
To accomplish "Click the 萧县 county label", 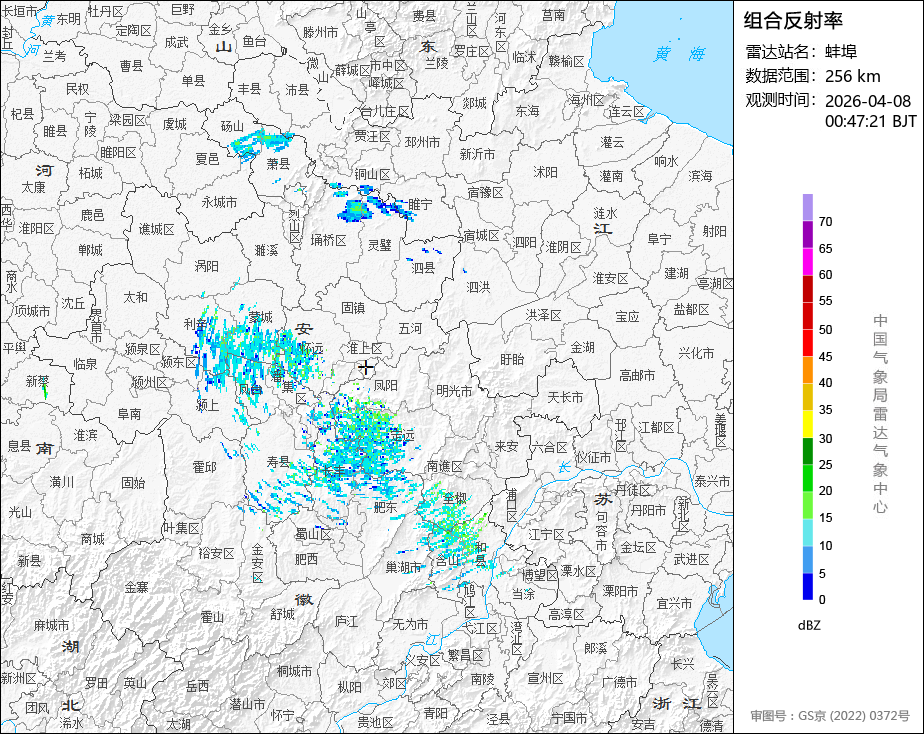I will click(278, 163).
